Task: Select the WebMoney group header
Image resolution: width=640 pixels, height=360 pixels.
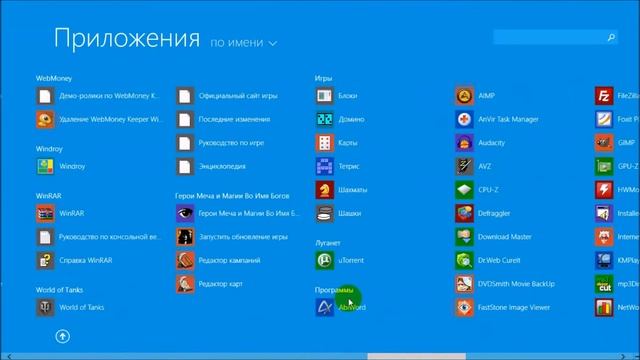Action: tap(54, 78)
